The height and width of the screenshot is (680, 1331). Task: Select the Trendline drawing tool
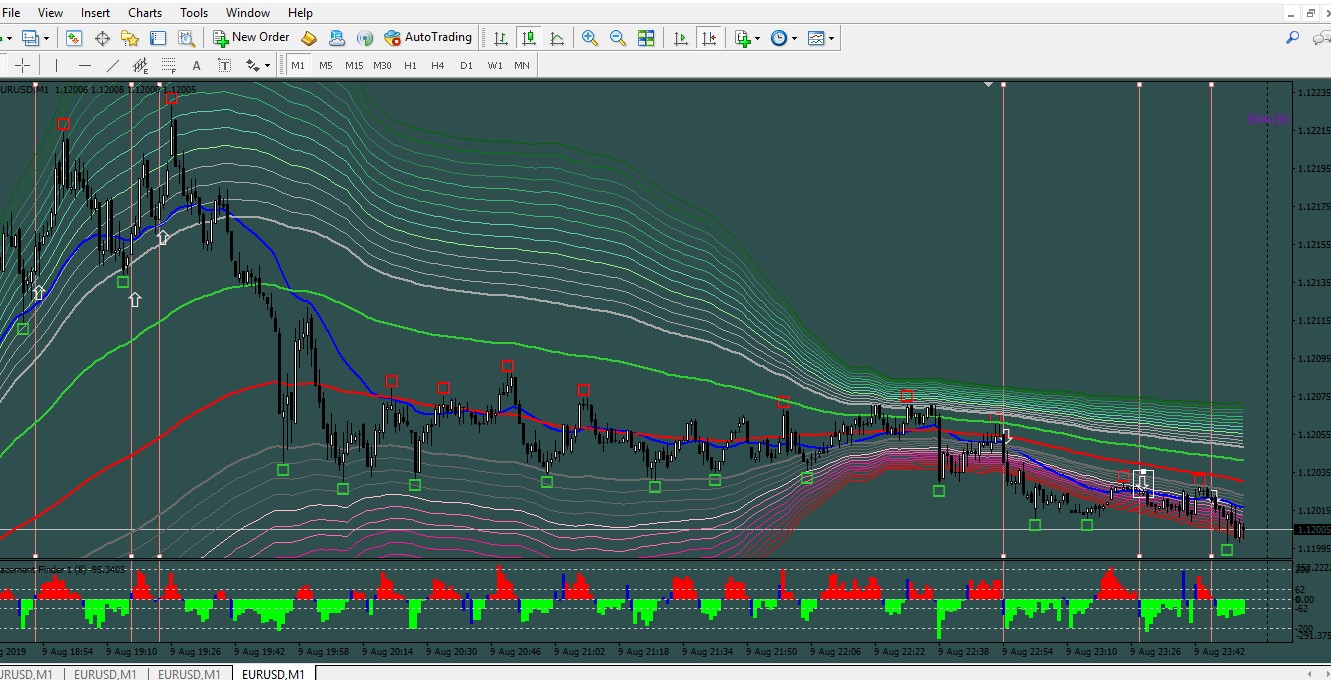pos(113,66)
